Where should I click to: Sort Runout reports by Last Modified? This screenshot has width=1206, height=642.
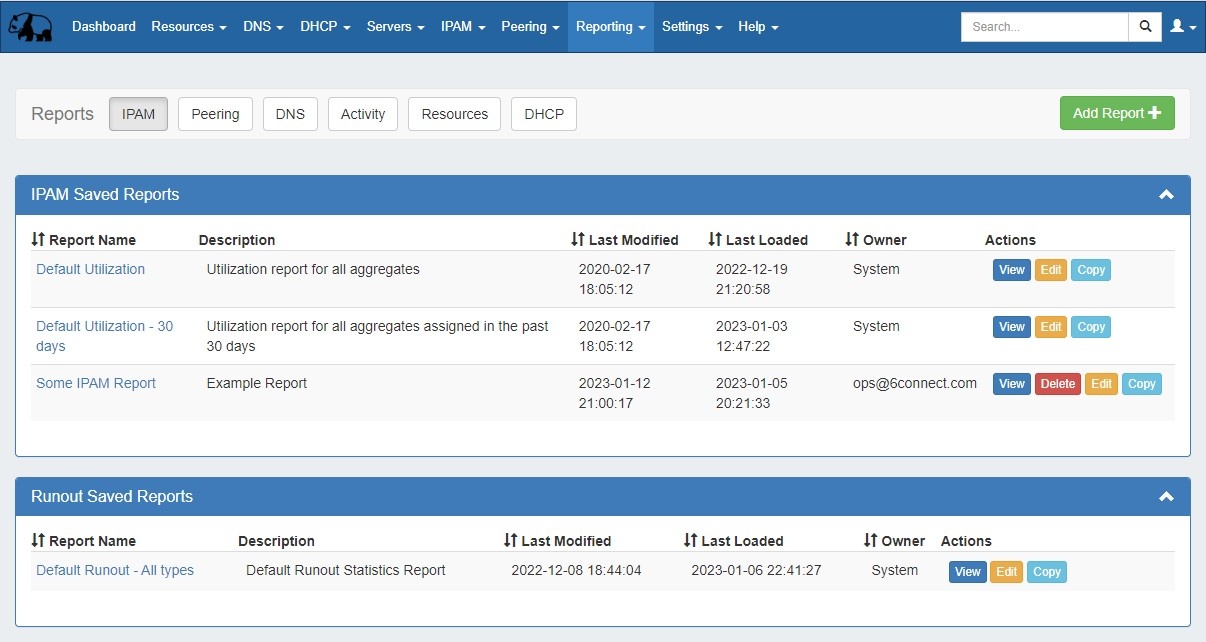557,541
